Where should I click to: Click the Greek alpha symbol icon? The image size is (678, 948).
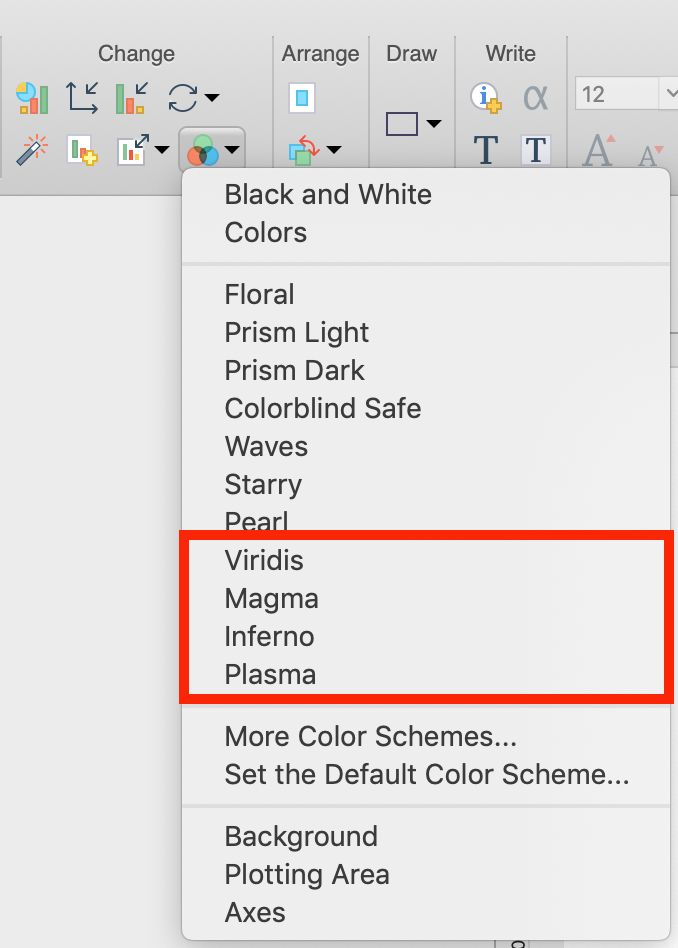(536, 97)
